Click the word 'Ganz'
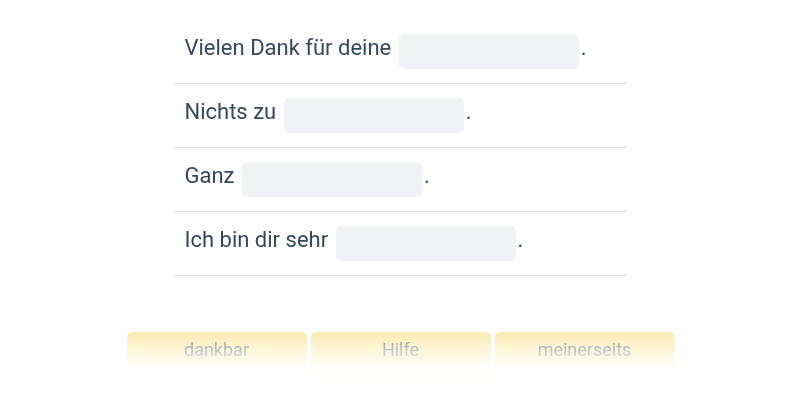The image size is (800, 400). point(209,177)
